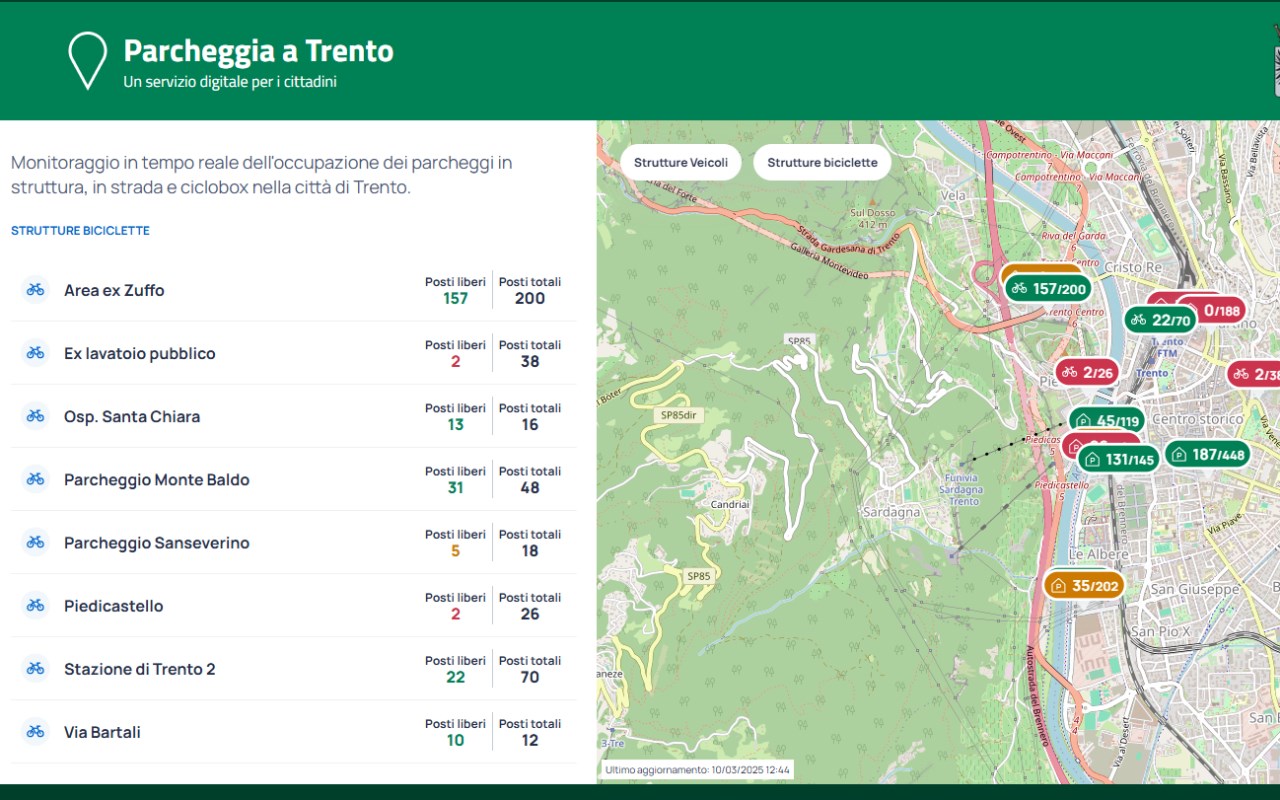Viewport: 1280px width, 800px height.
Task: Select the Parcheggio Monte Baldo list entry
Action: pos(157,480)
